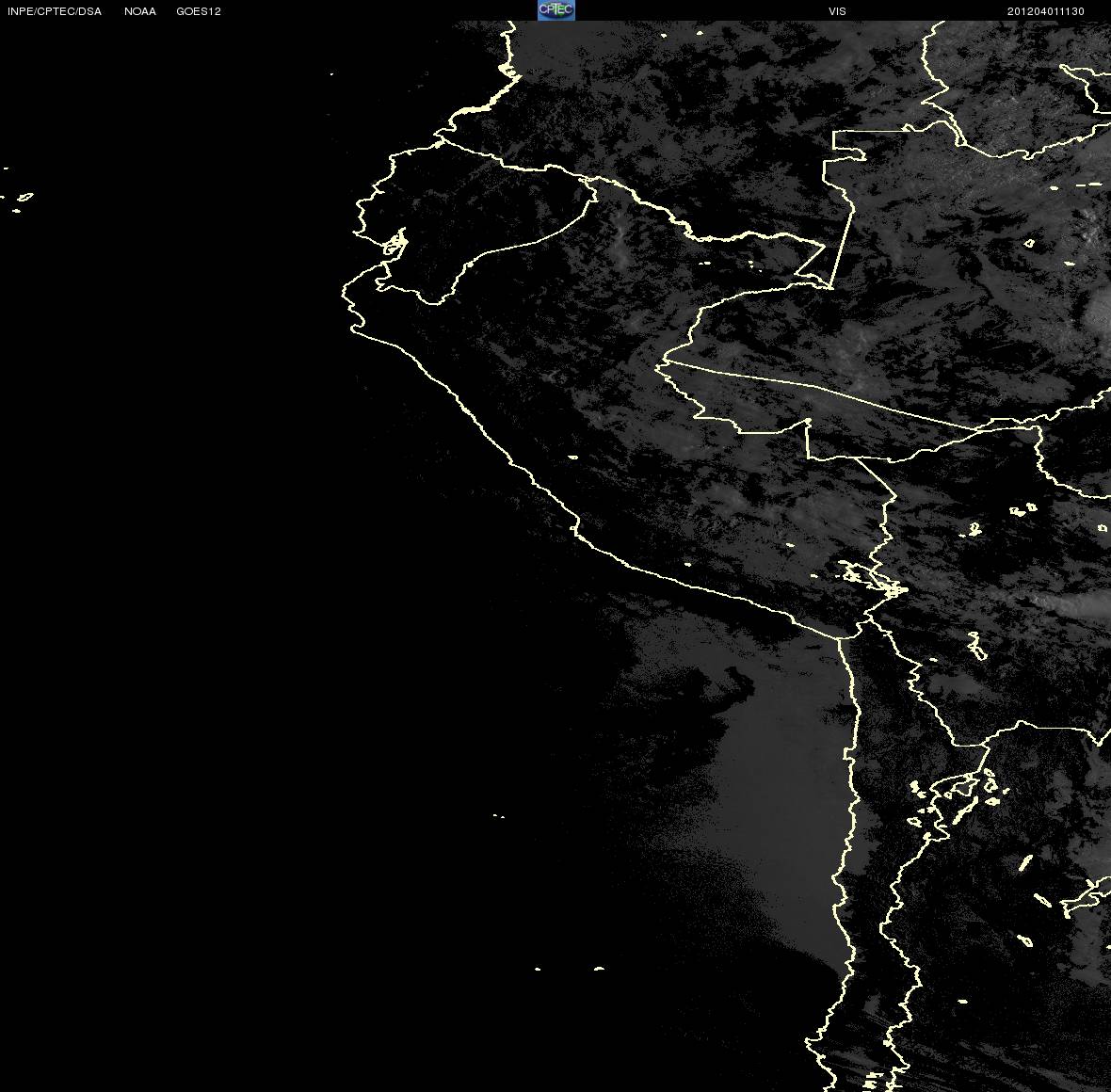Click the VIS channel label
1111x1092 pixels.
point(838,11)
